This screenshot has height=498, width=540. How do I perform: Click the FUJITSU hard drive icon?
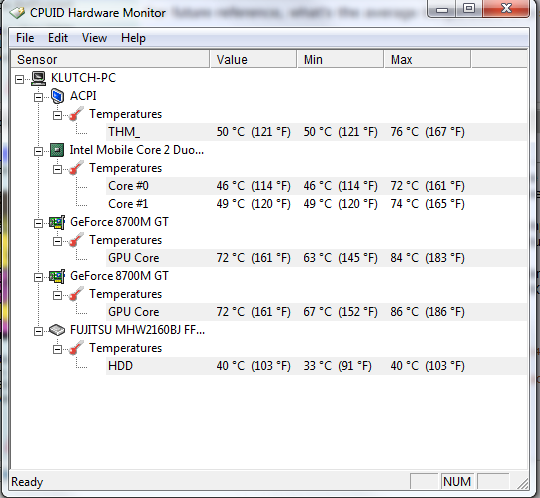pos(57,330)
